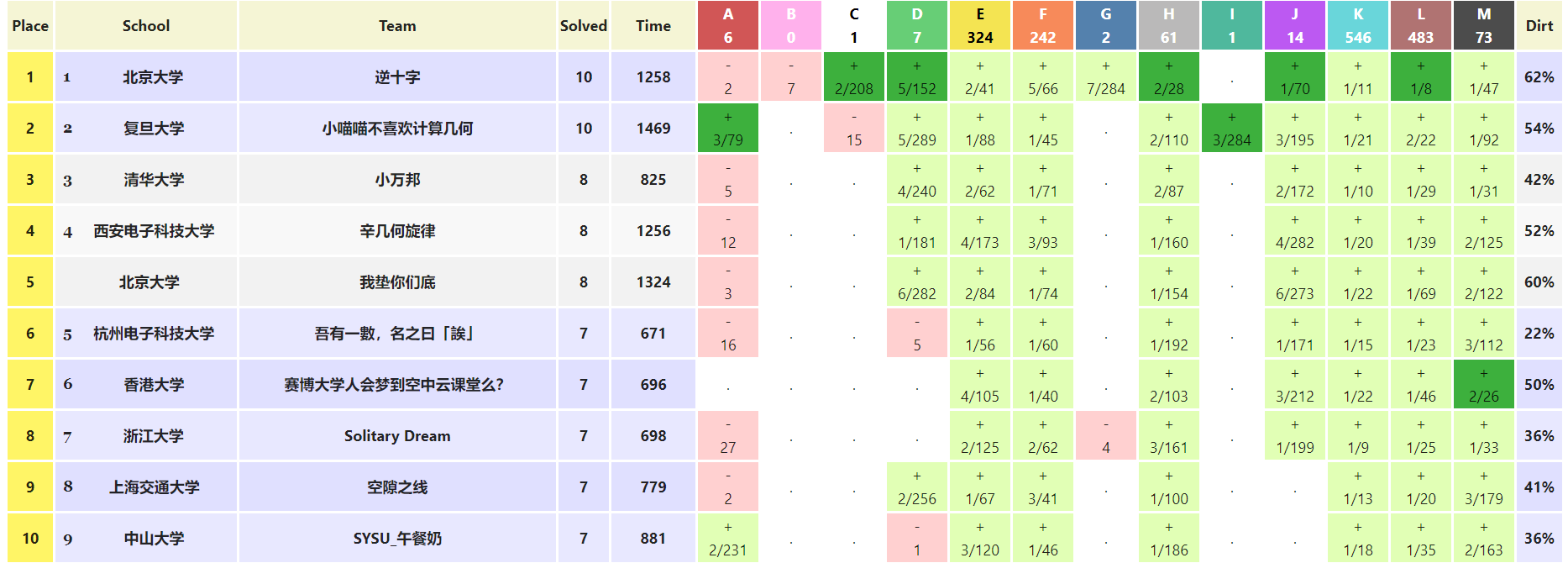Click the dark green 2/26 cell in column M
This screenshot has width=1568, height=563.
(x=1483, y=385)
